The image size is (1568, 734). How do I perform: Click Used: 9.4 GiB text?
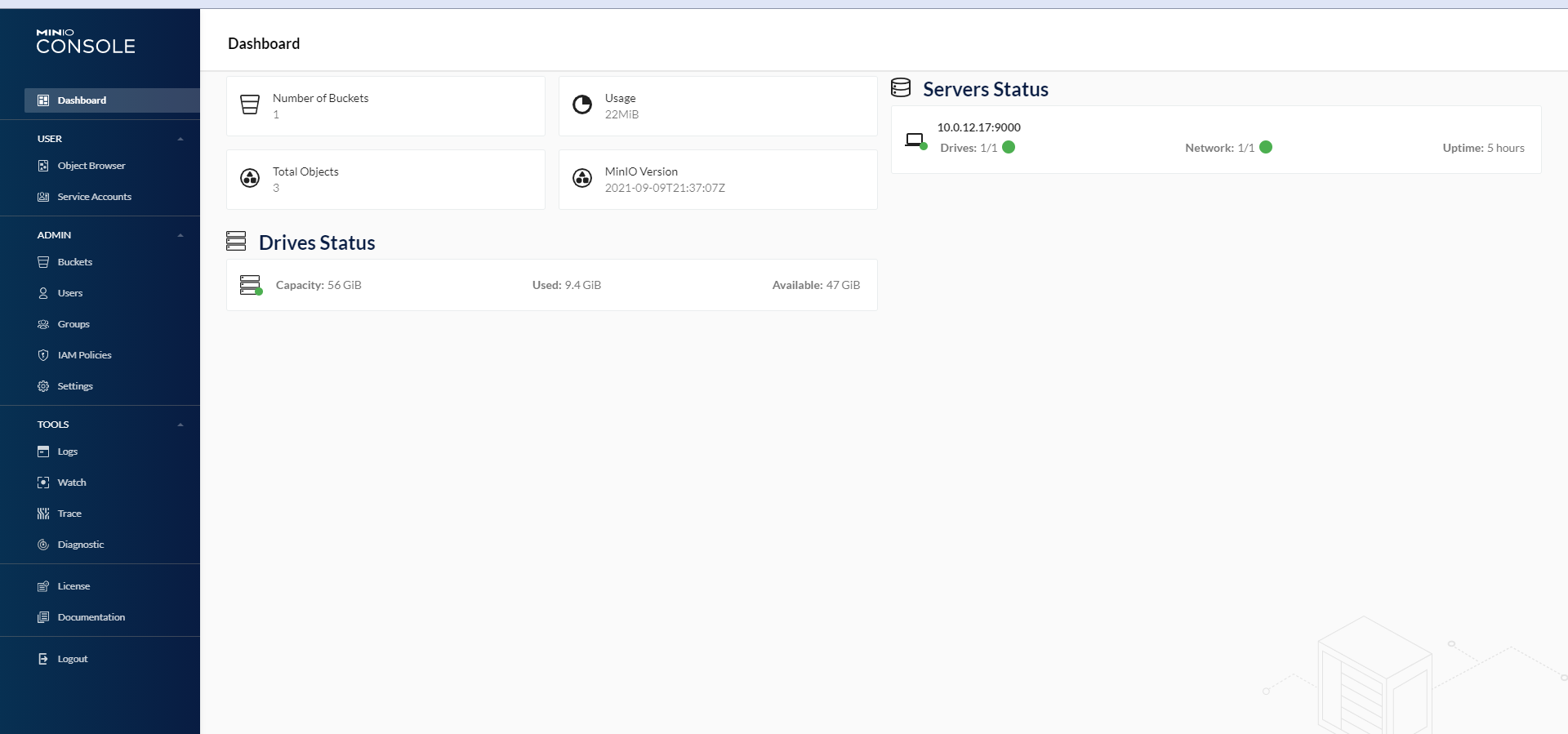(567, 285)
